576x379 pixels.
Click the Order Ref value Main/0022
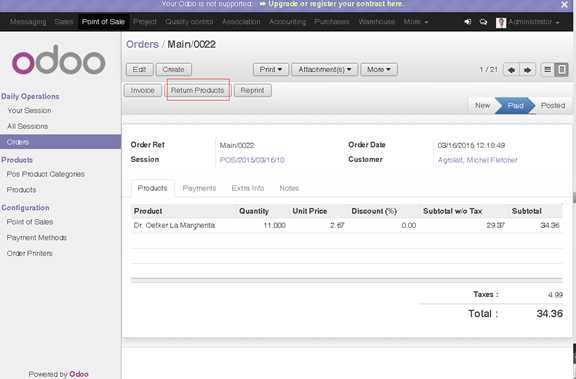tap(237, 145)
